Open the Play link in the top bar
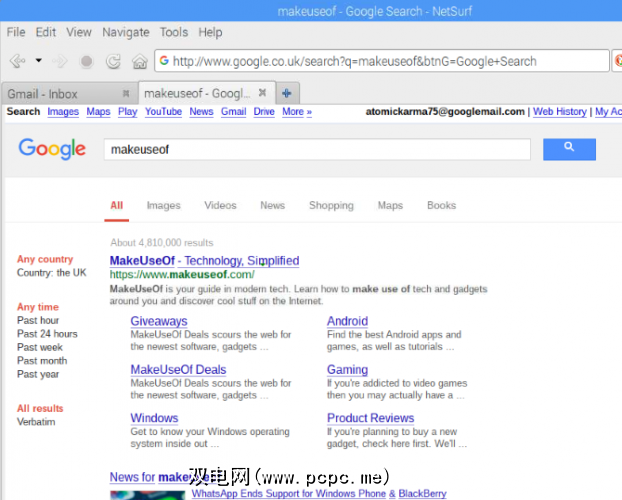622x500 pixels. [127, 112]
